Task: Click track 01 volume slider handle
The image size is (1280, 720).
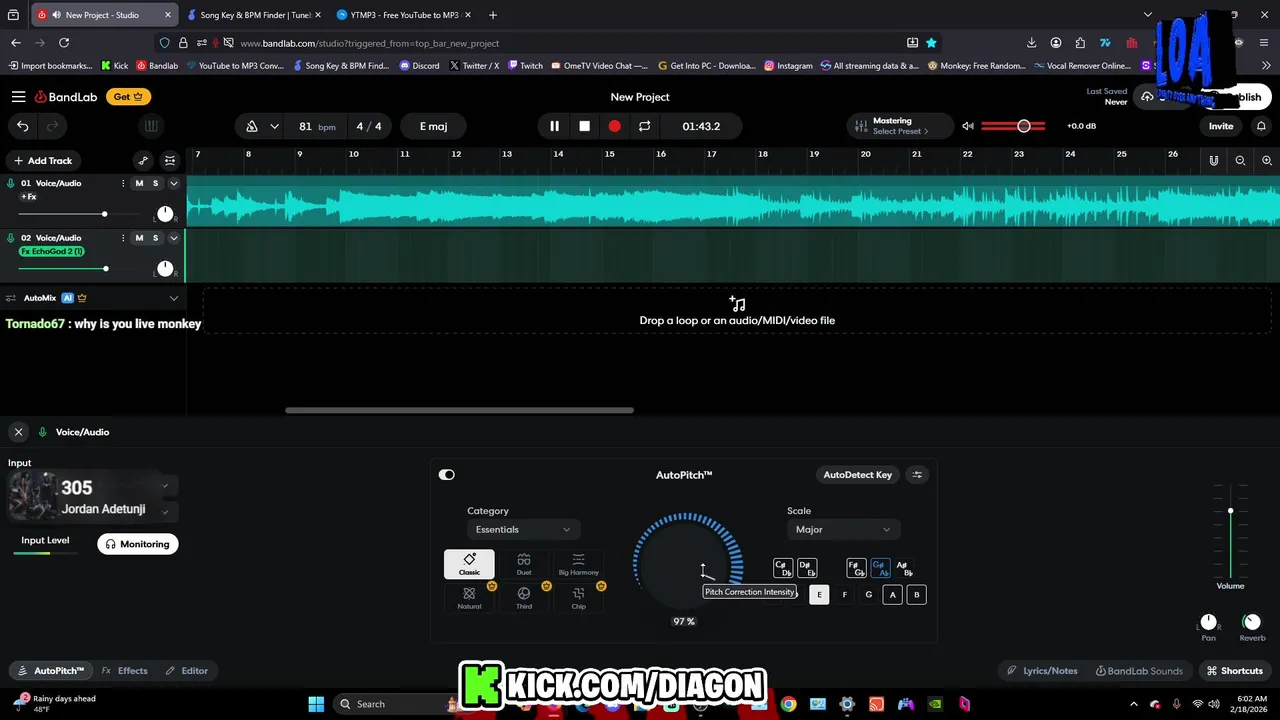Action: [104, 214]
